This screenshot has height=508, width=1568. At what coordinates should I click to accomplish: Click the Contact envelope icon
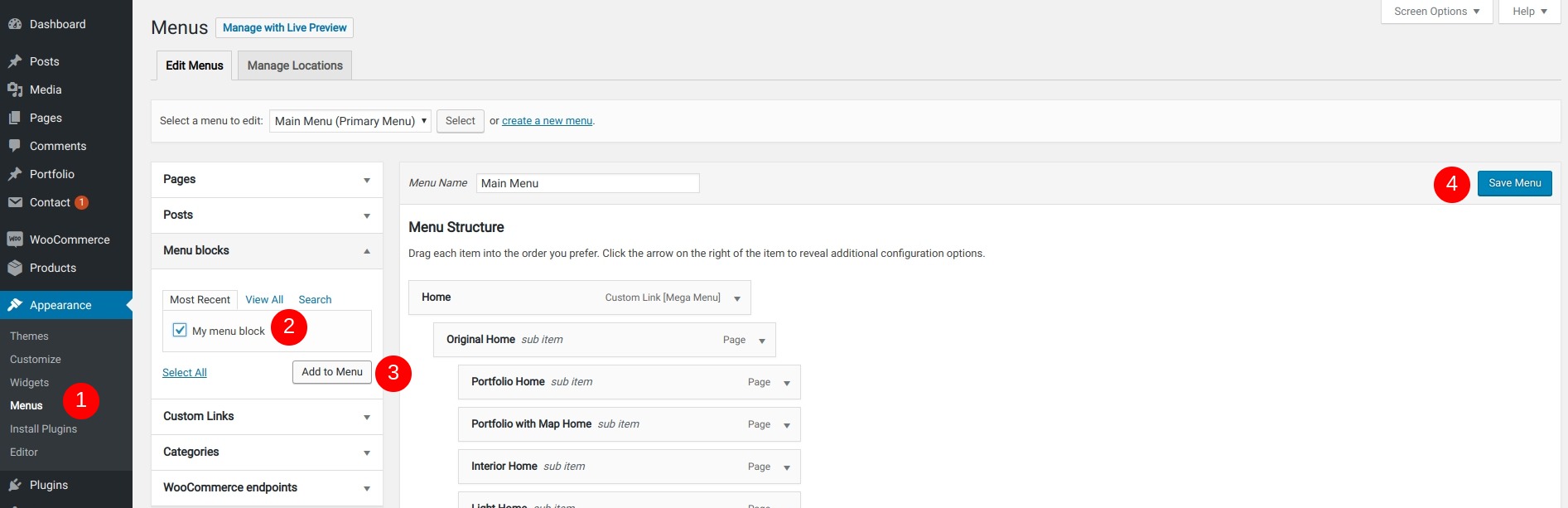[x=15, y=202]
